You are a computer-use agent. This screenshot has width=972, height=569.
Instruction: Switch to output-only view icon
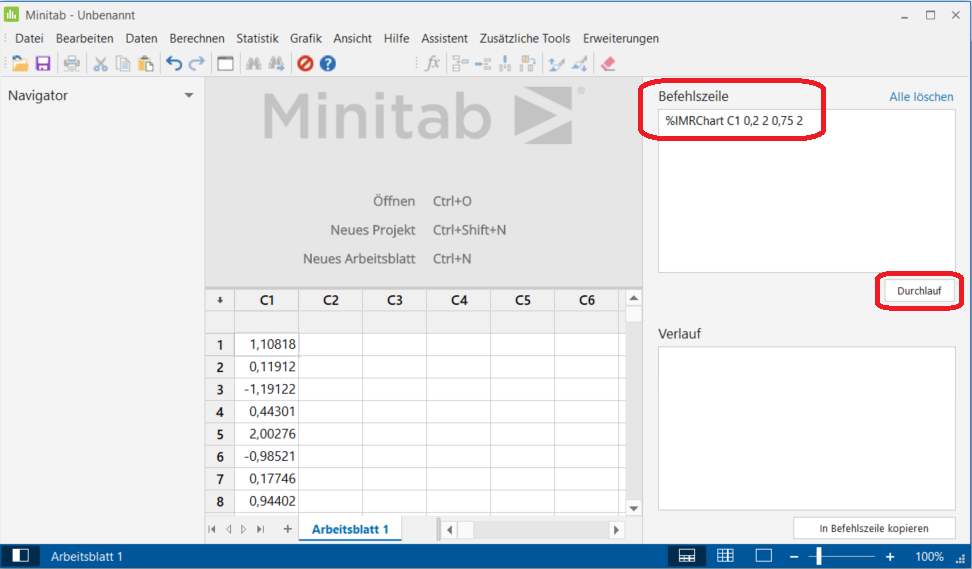coord(764,555)
